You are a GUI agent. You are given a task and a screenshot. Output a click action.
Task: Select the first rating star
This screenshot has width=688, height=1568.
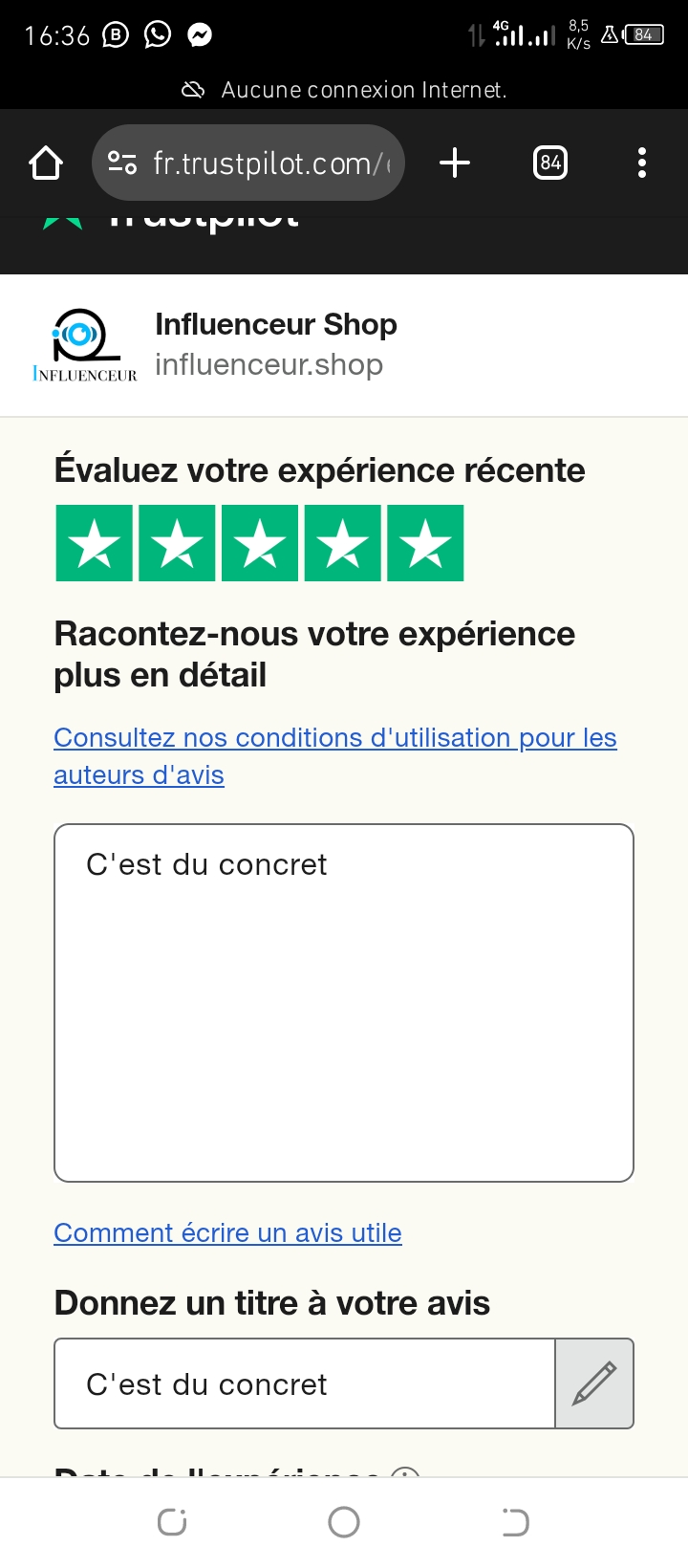click(94, 544)
